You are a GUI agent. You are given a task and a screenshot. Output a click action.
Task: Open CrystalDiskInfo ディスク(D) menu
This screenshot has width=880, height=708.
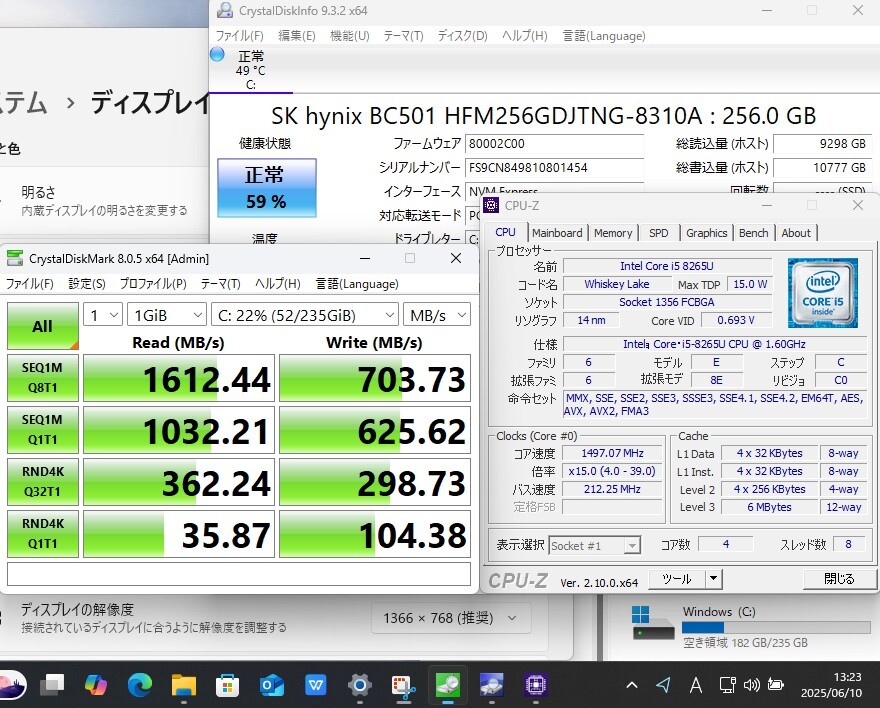[x=462, y=36]
